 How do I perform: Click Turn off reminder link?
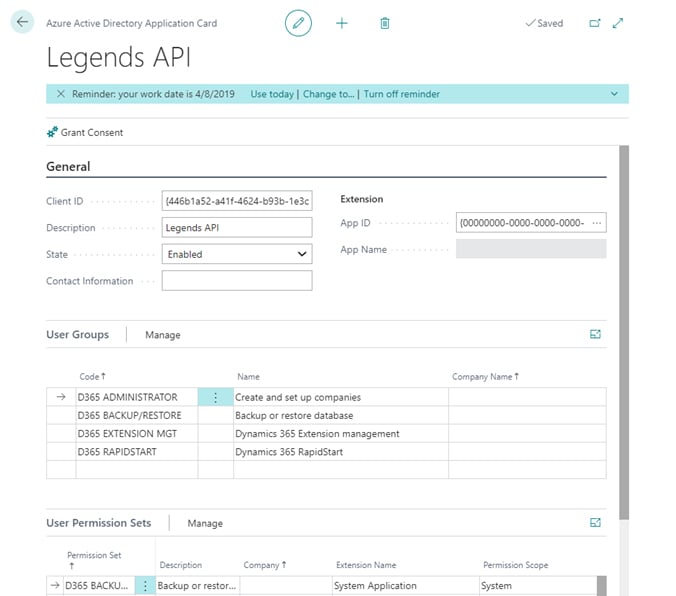401,94
